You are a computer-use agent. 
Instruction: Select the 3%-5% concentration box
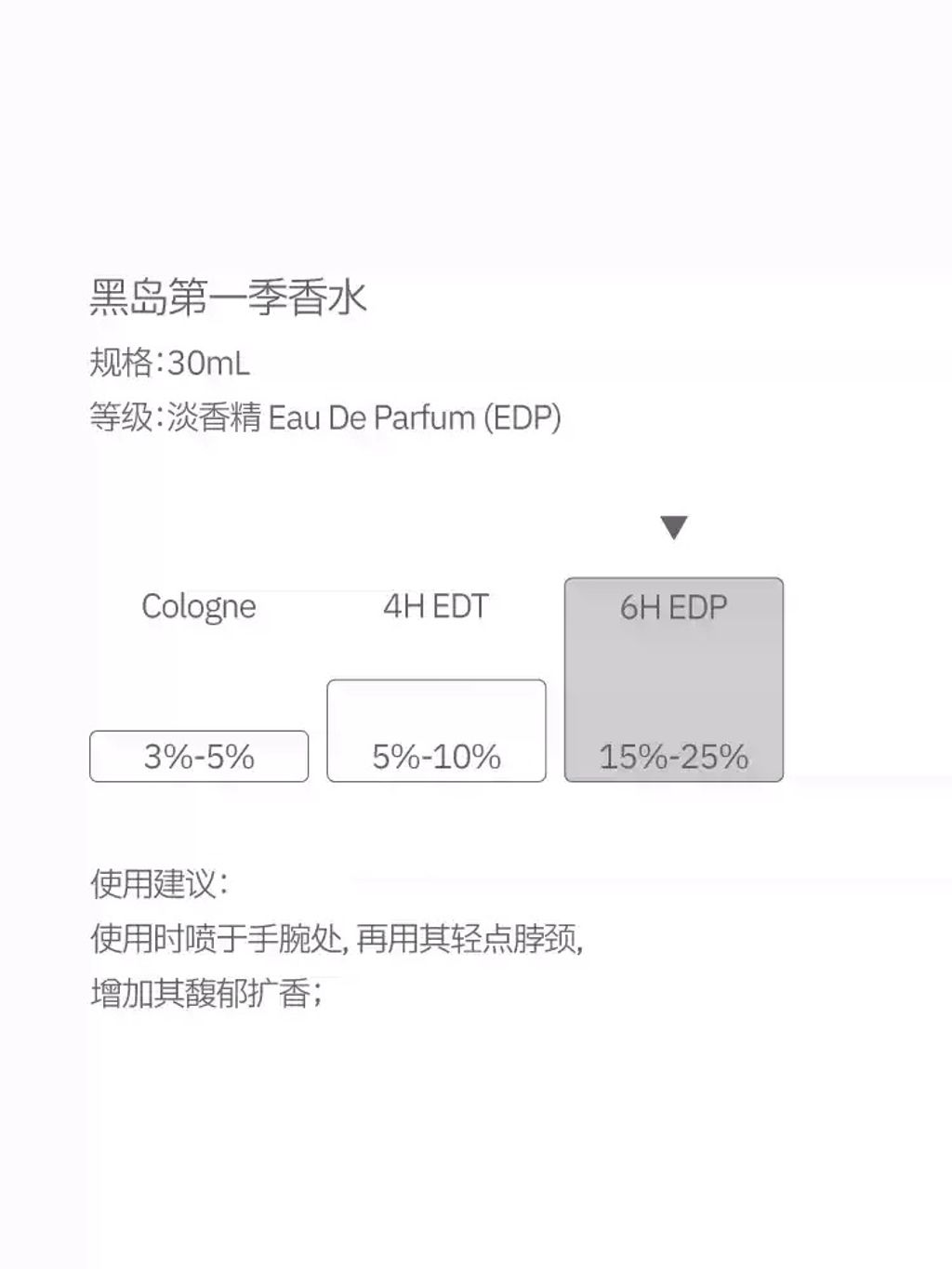pos(199,757)
